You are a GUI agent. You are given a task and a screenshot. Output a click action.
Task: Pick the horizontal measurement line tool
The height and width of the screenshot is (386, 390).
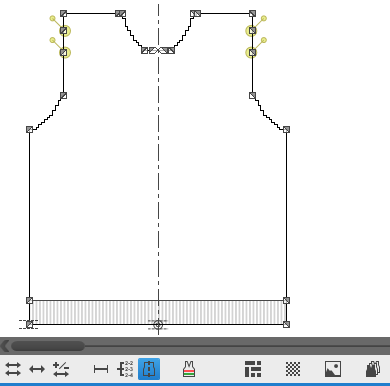point(101,369)
